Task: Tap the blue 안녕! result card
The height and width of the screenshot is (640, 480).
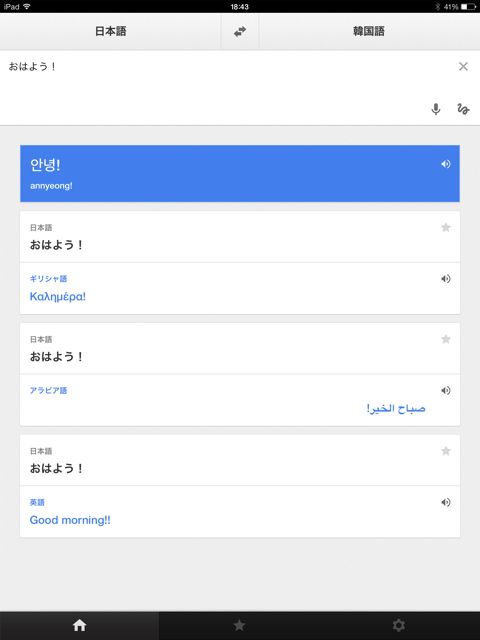Action: point(240,173)
